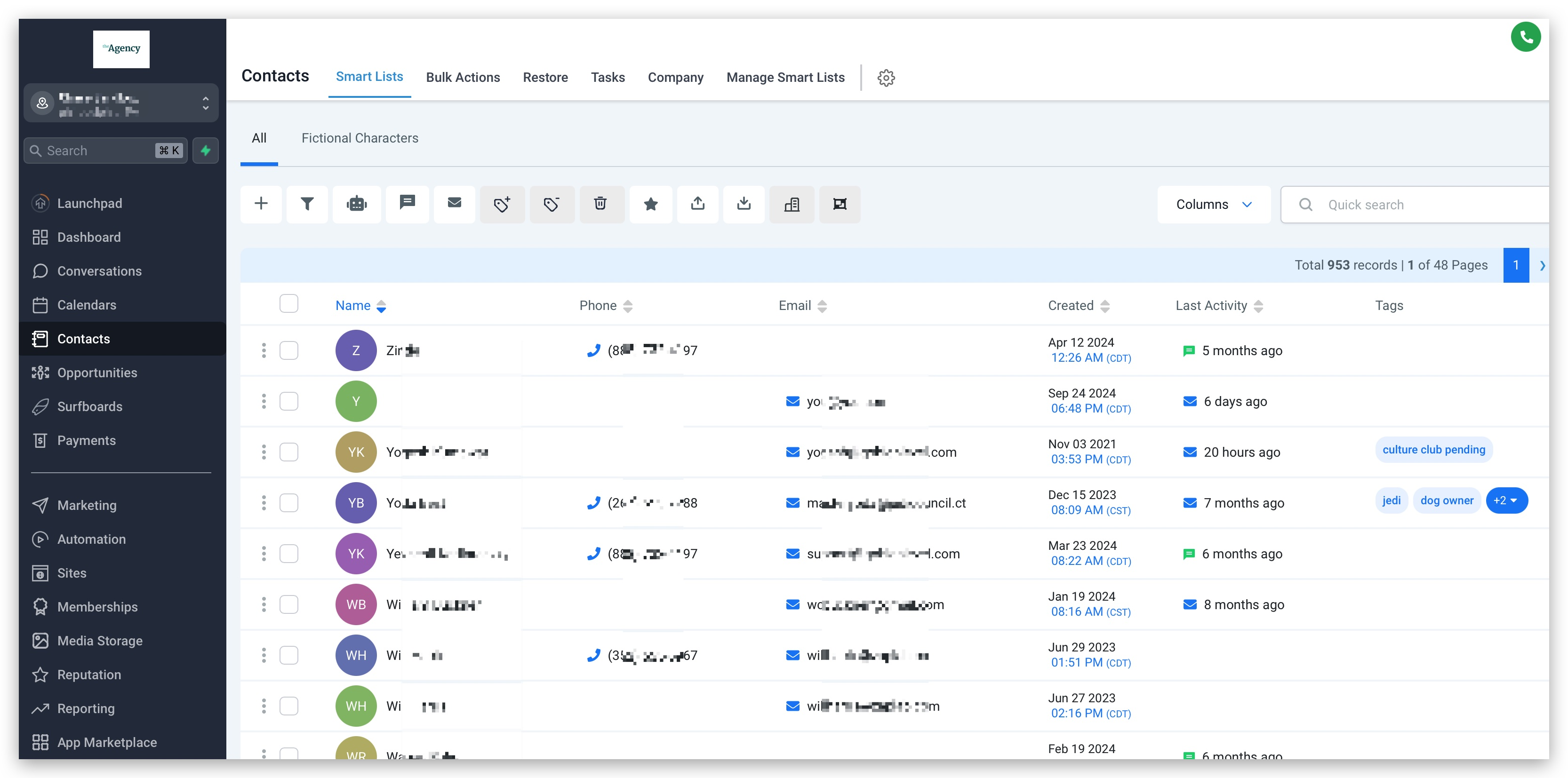Click the send email envelope toolbar icon
The width and height of the screenshot is (1568, 778).
tap(454, 204)
